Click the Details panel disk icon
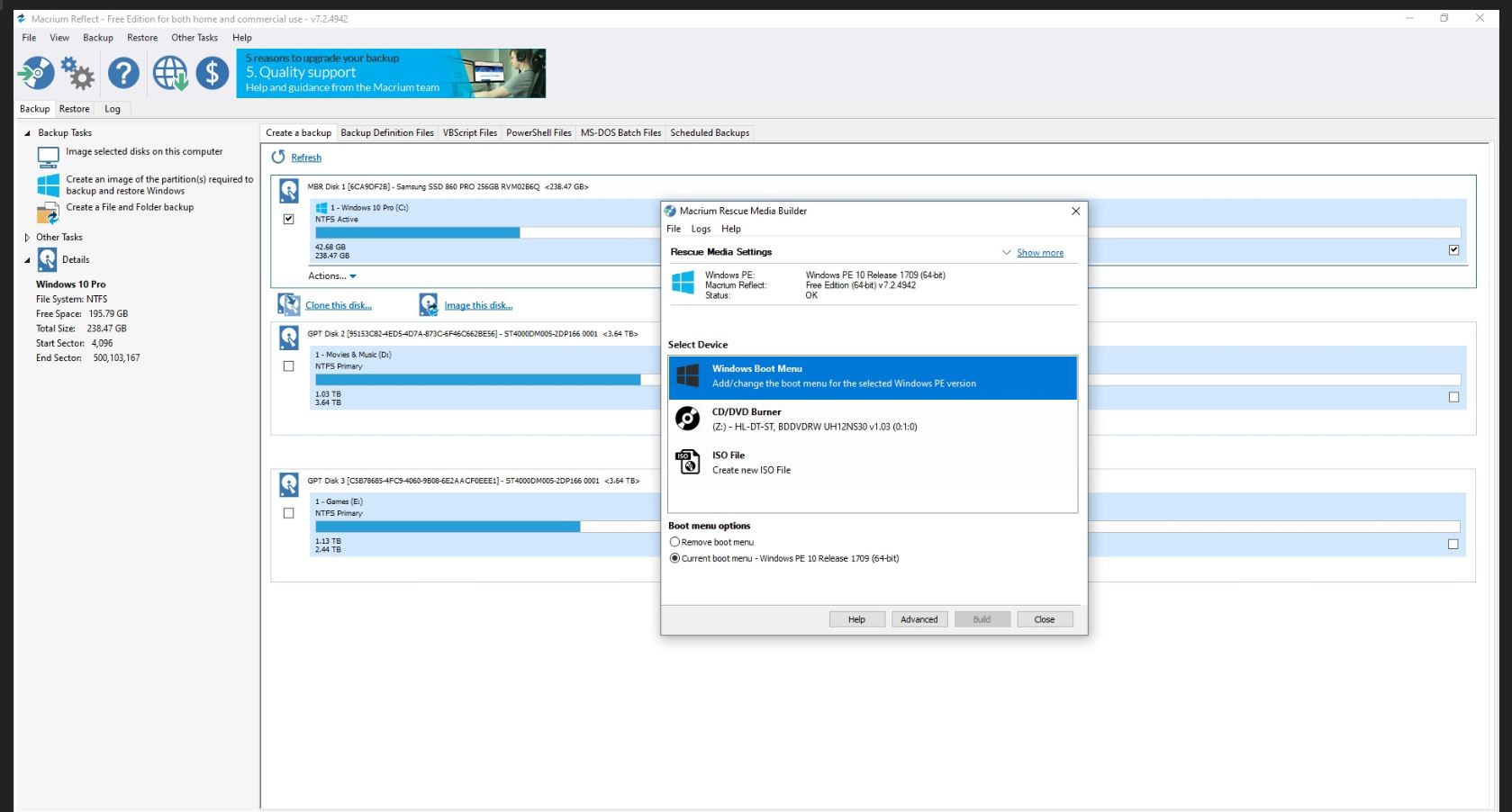 48,260
